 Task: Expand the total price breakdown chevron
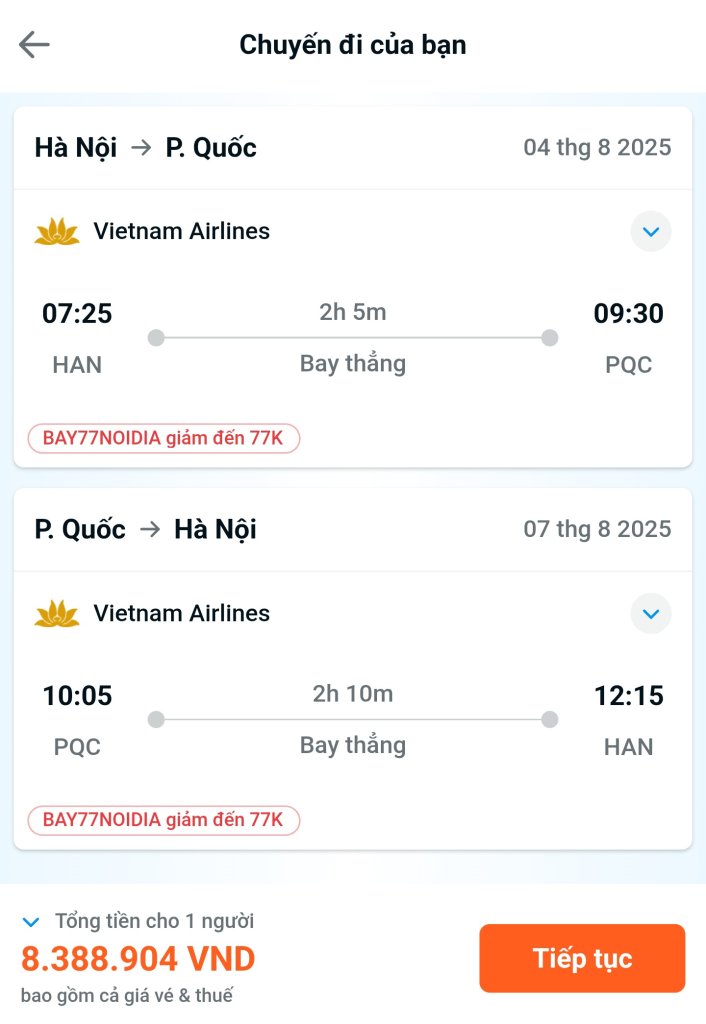click(31, 921)
